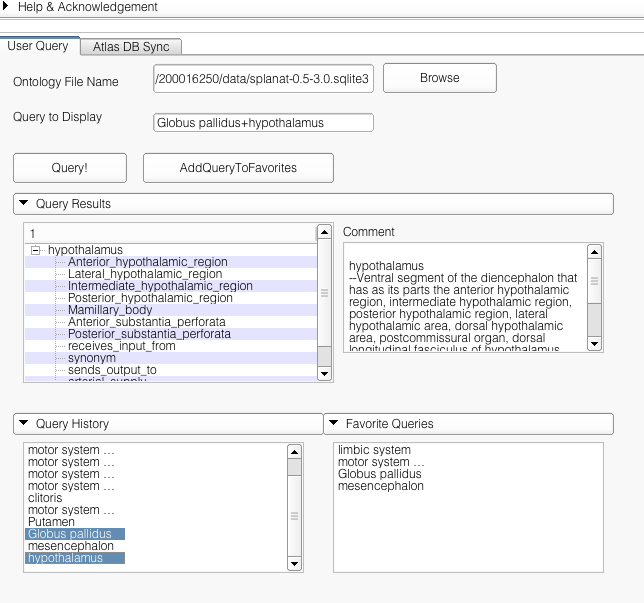Select mesencephalon in the favorite queries list

pyautogui.click(x=381, y=486)
